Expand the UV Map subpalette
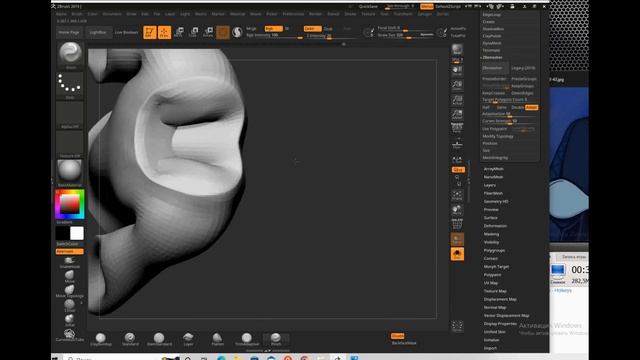 [x=491, y=283]
